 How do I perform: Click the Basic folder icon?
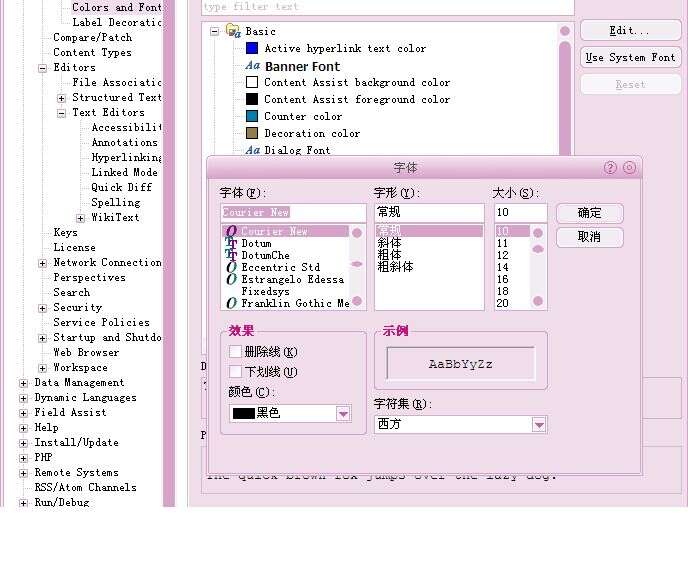point(233,31)
